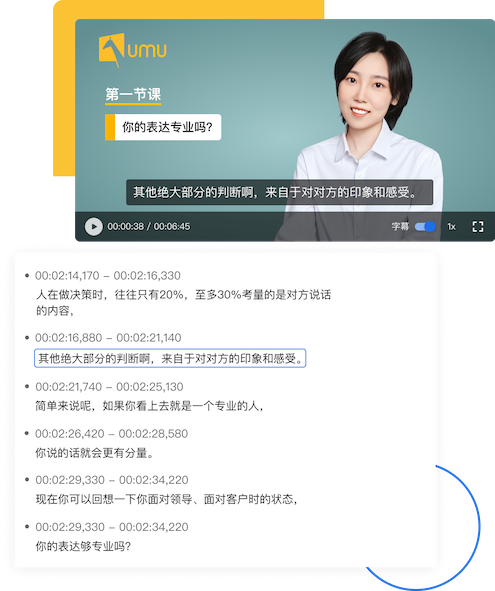Select transcript line 现在你可以回想一下你面对领导

[166, 499]
